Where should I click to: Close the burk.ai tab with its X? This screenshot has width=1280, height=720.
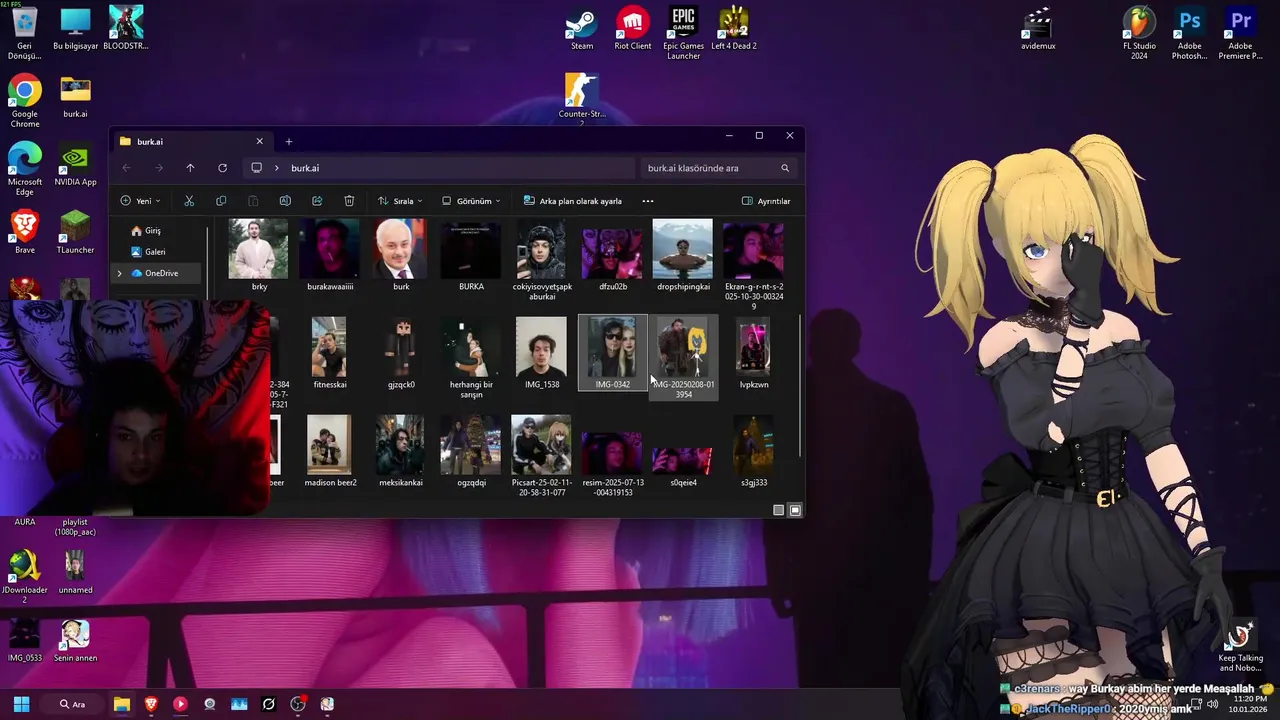click(x=260, y=141)
